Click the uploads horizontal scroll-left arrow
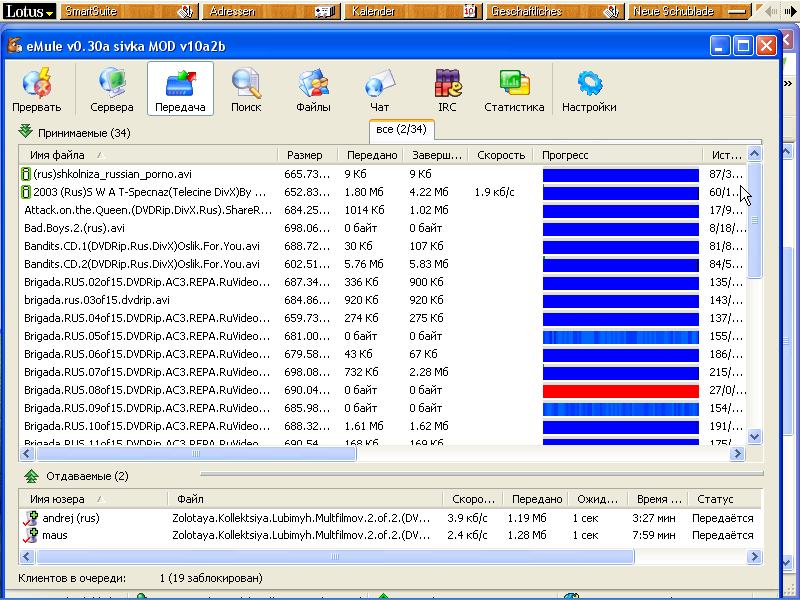 [x=28, y=557]
